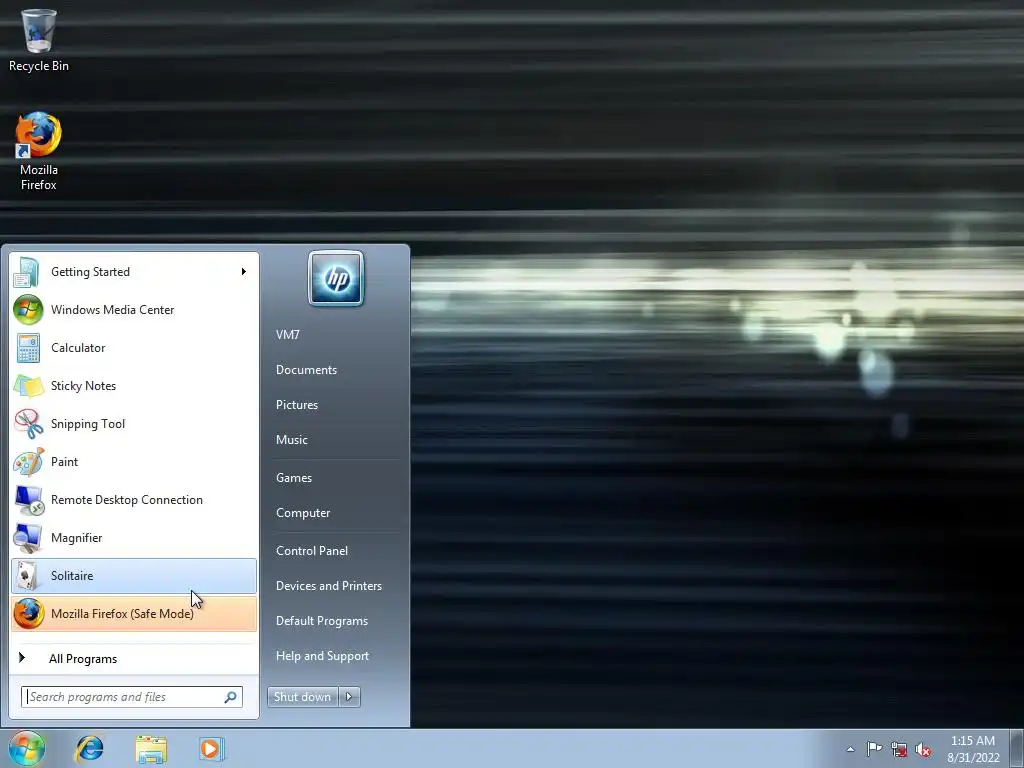1024x768 pixels.
Task: Click the Action Center flag tray icon
Action: point(874,749)
